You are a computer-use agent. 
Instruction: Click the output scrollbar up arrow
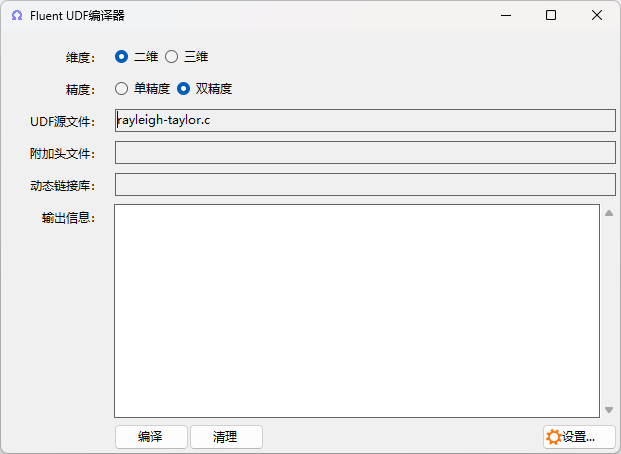click(609, 213)
